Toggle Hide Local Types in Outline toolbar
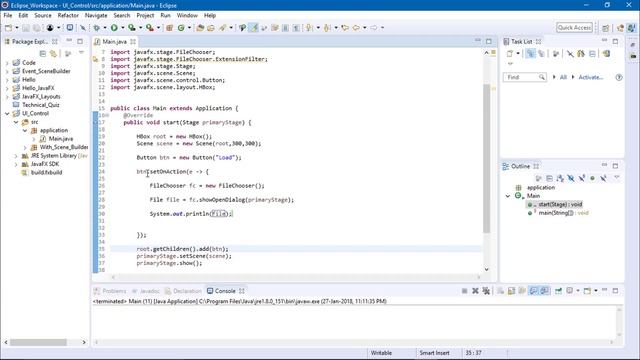640x360 pixels. tap(603, 178)
